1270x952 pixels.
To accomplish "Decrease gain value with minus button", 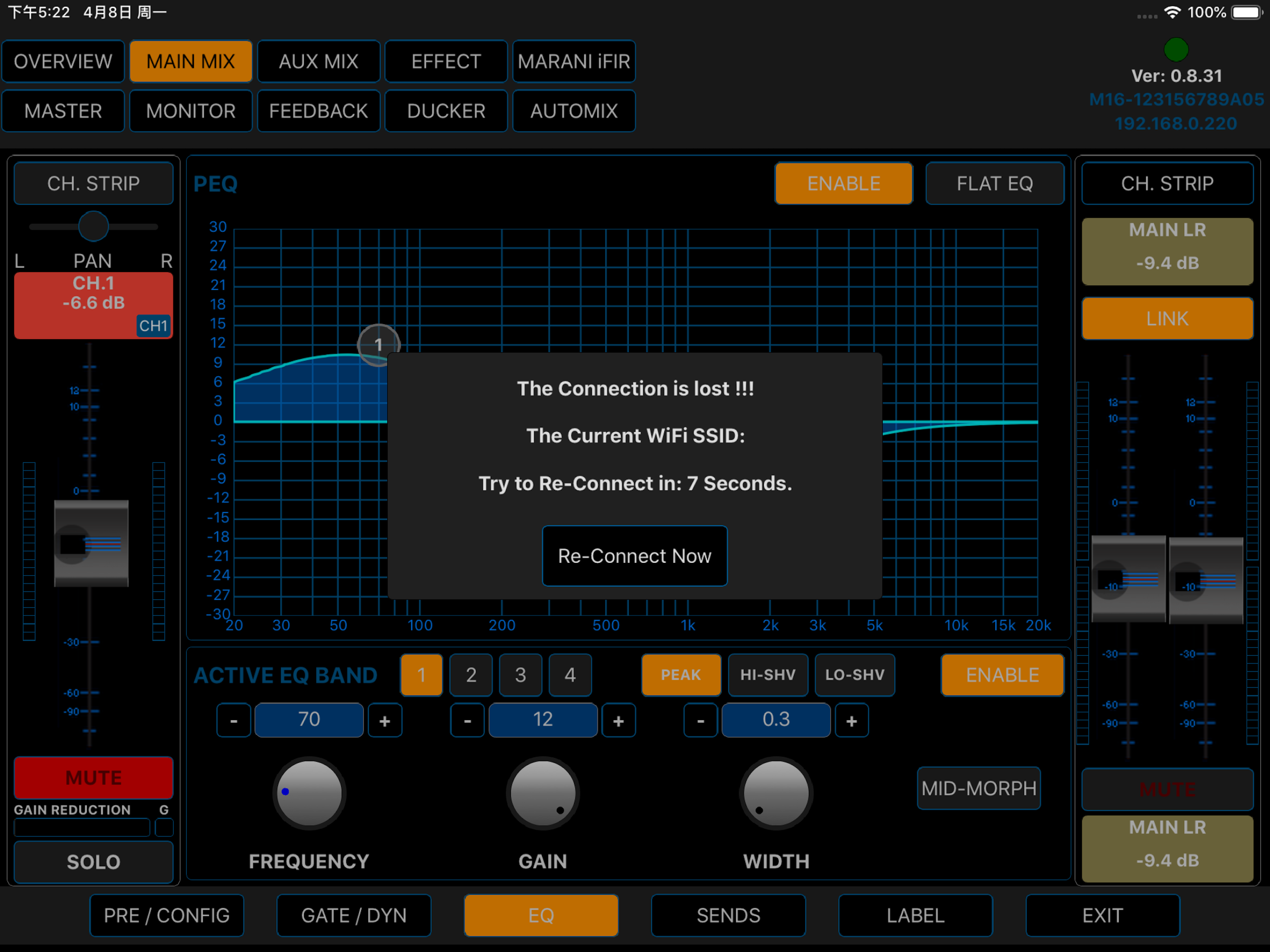I will pyautogui.click(x=467, y=721).
